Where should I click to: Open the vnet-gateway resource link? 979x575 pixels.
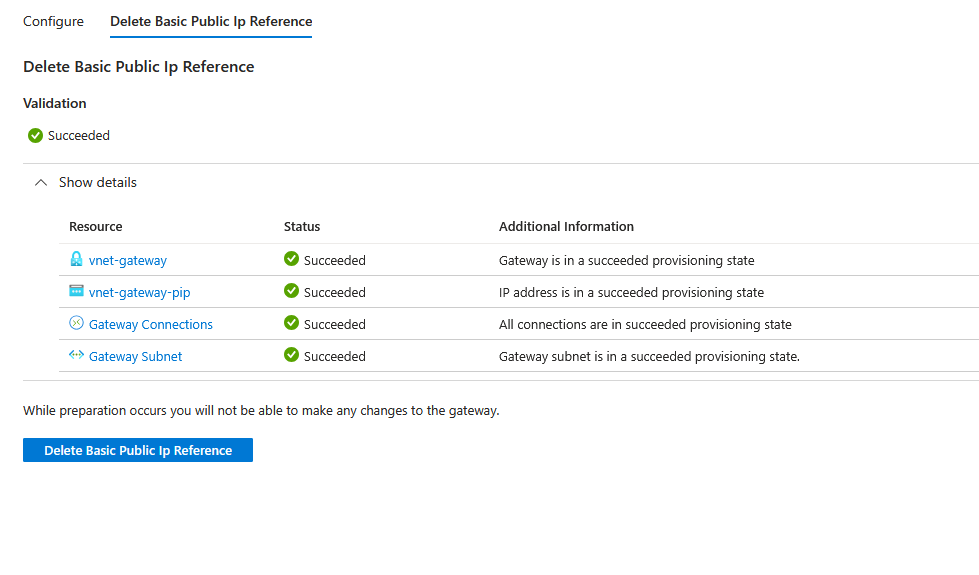128,261
